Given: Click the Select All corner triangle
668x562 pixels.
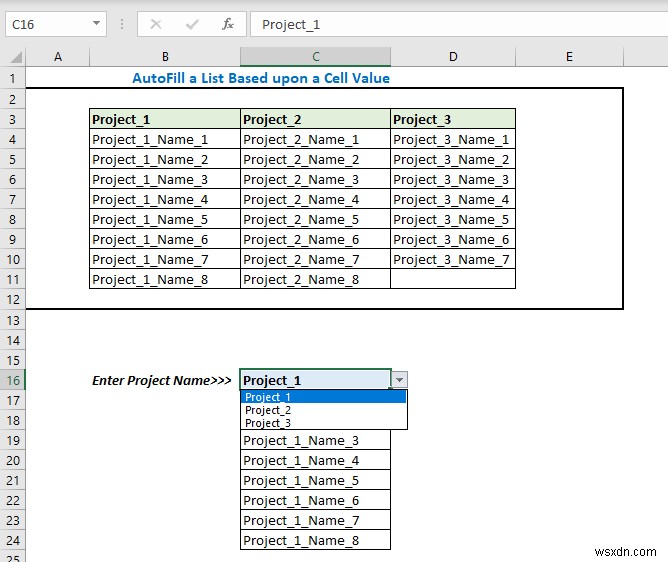Looking at the screenshot, I should click(x=16, y=57).
